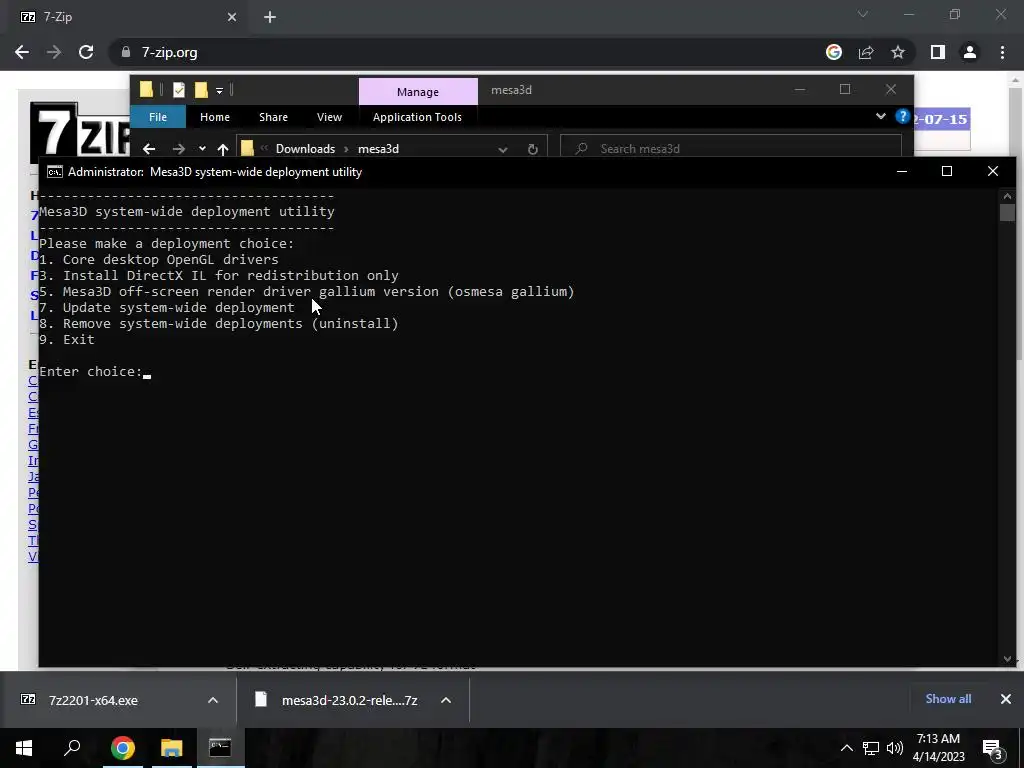This screenshot has height=768, width=1024.
Task: Go forward in File Explorer
Action: coord(178,149)
